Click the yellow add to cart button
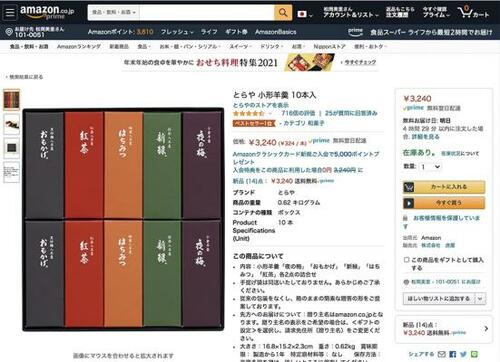Screen dimensions: 500x362 coord(444,187)
